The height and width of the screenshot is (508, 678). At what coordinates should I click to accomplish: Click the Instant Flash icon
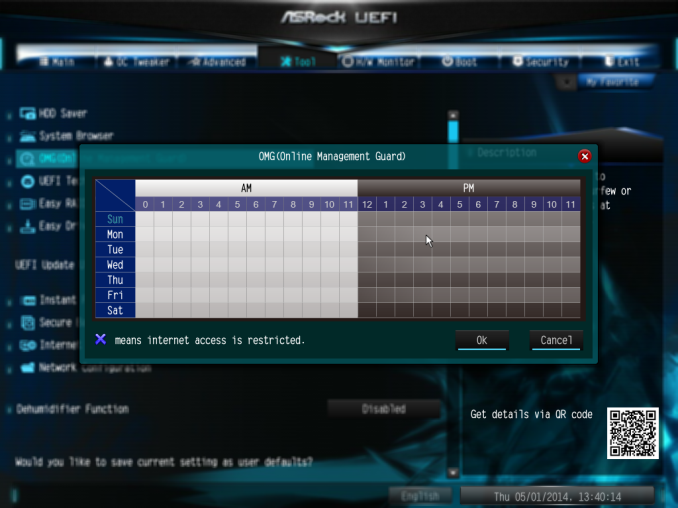[x=29, y=300]
